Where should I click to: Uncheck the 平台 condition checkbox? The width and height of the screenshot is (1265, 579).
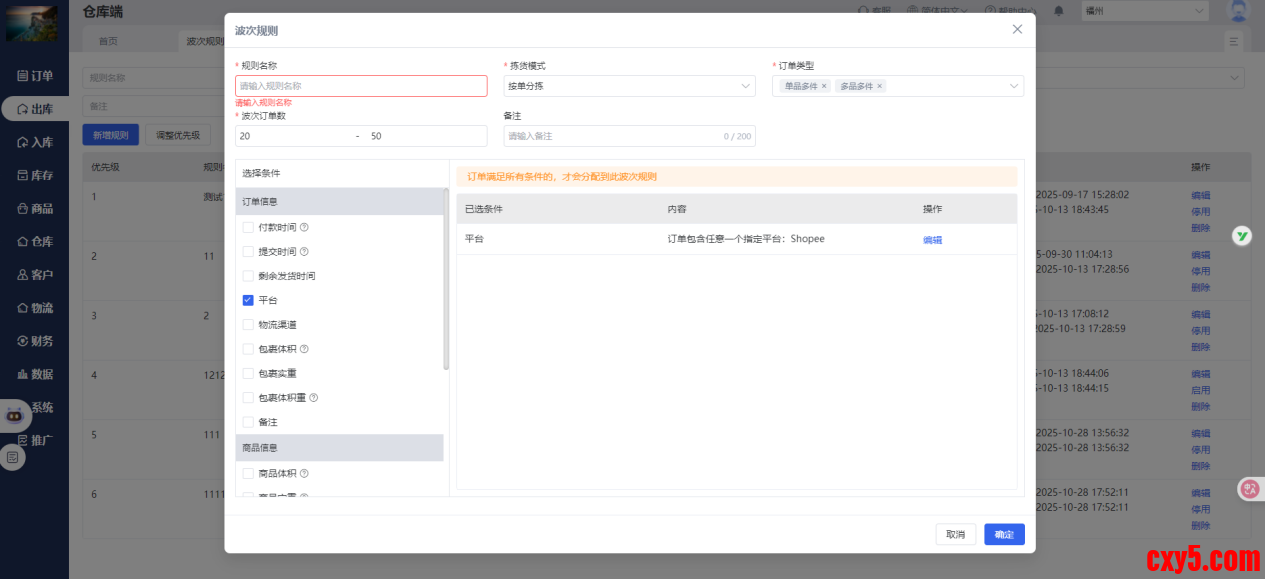248,300
